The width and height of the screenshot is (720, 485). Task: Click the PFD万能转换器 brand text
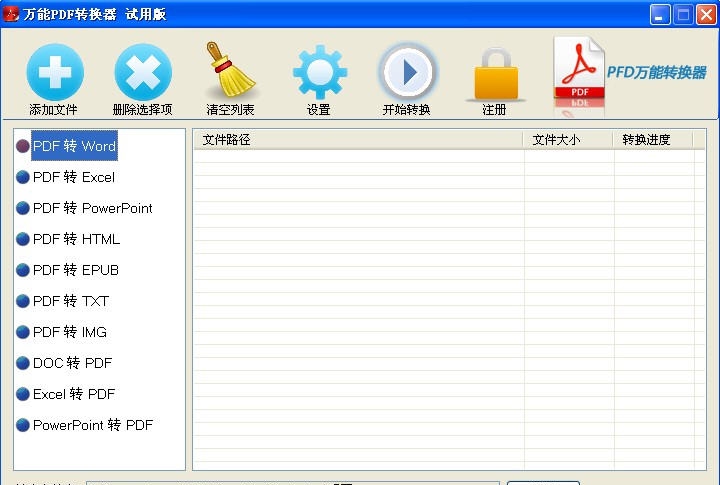click(x=657, y=72)
